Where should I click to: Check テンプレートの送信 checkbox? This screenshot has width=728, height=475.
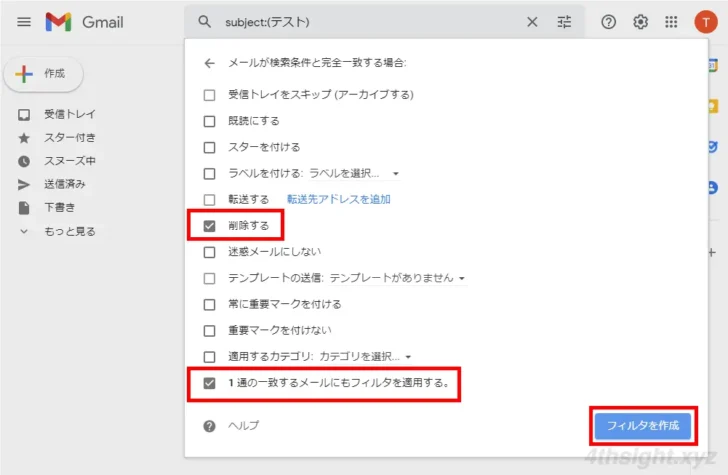[209, 278]
